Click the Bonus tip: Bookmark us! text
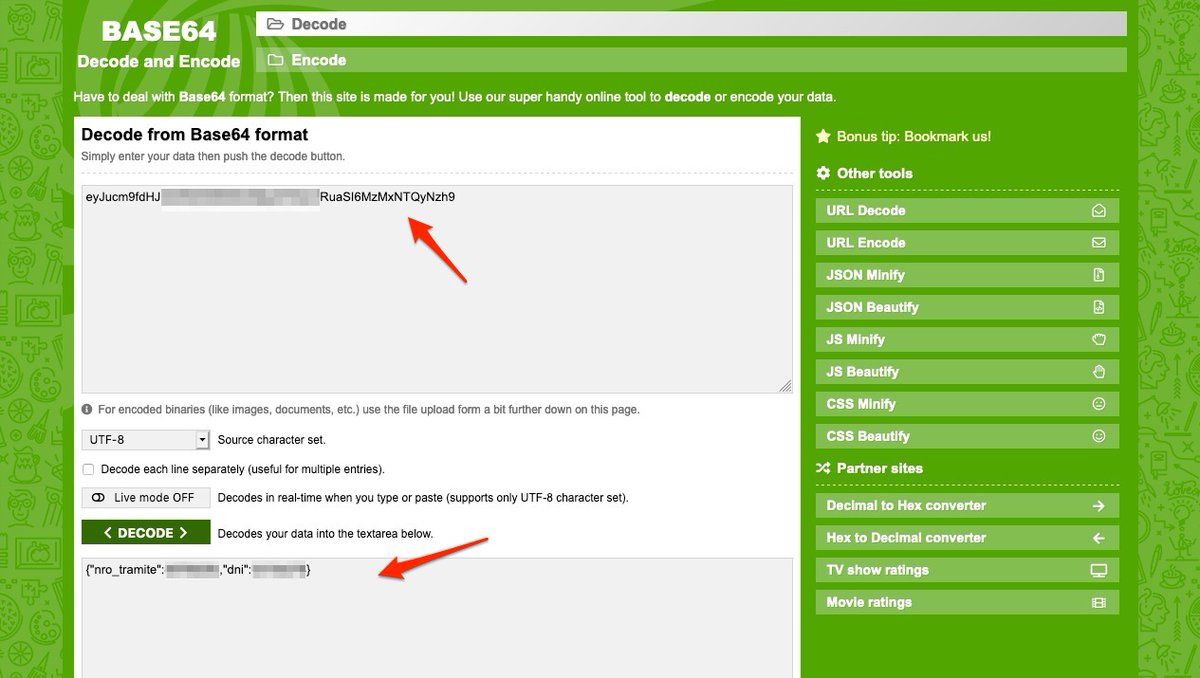Image resolution: width=1200 pixels, height=678 pixels. (914, 136)
